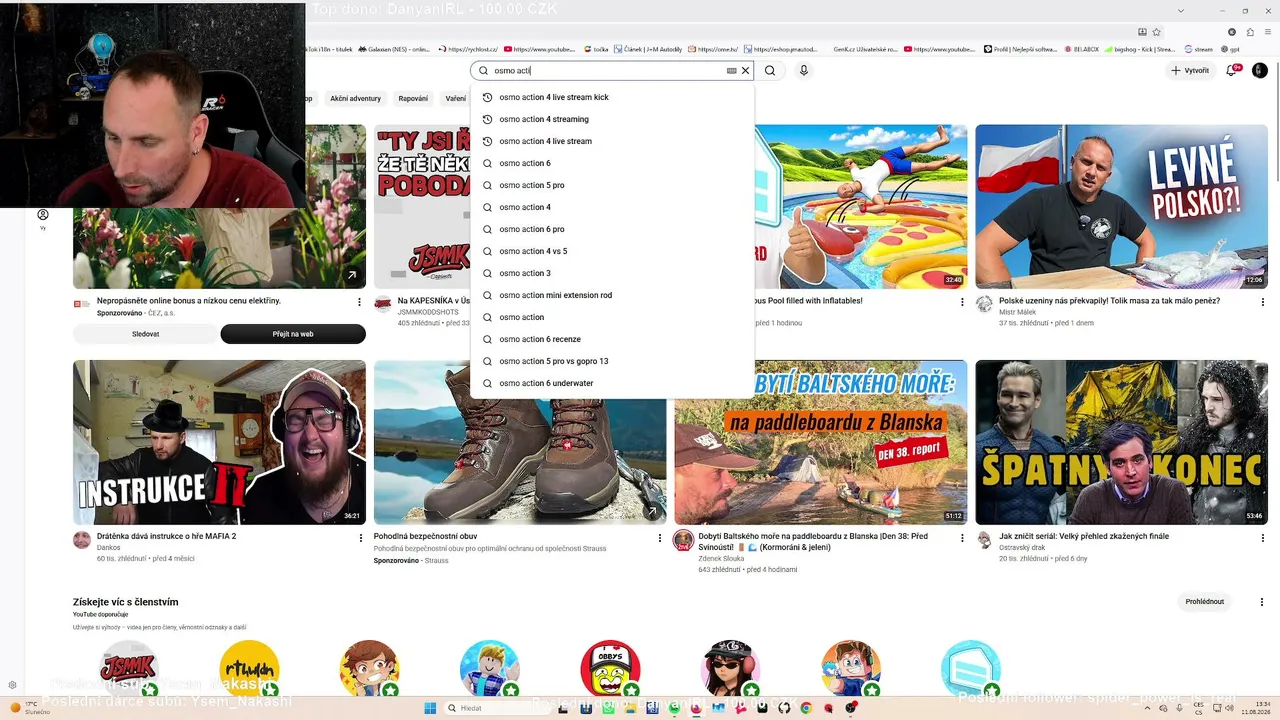The width and height of the screenshot is (1280, 720).
Task: Start voice search with the microphone icon
Action: (803, 71)
